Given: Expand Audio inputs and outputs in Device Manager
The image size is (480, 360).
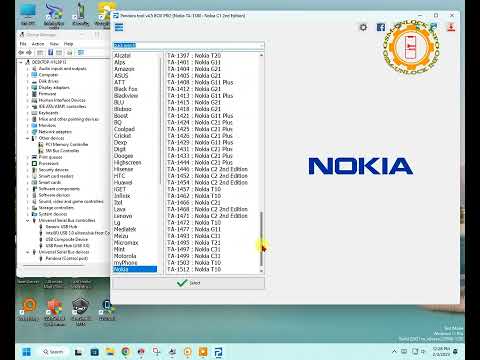Looking at the screenshot, I should tap(28, 69).
